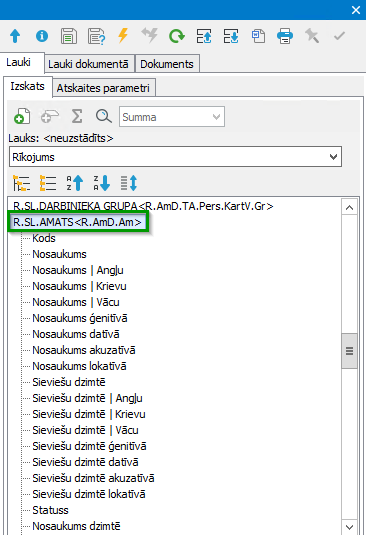Click the magnifying glass search icon

(x=103, y=116)
